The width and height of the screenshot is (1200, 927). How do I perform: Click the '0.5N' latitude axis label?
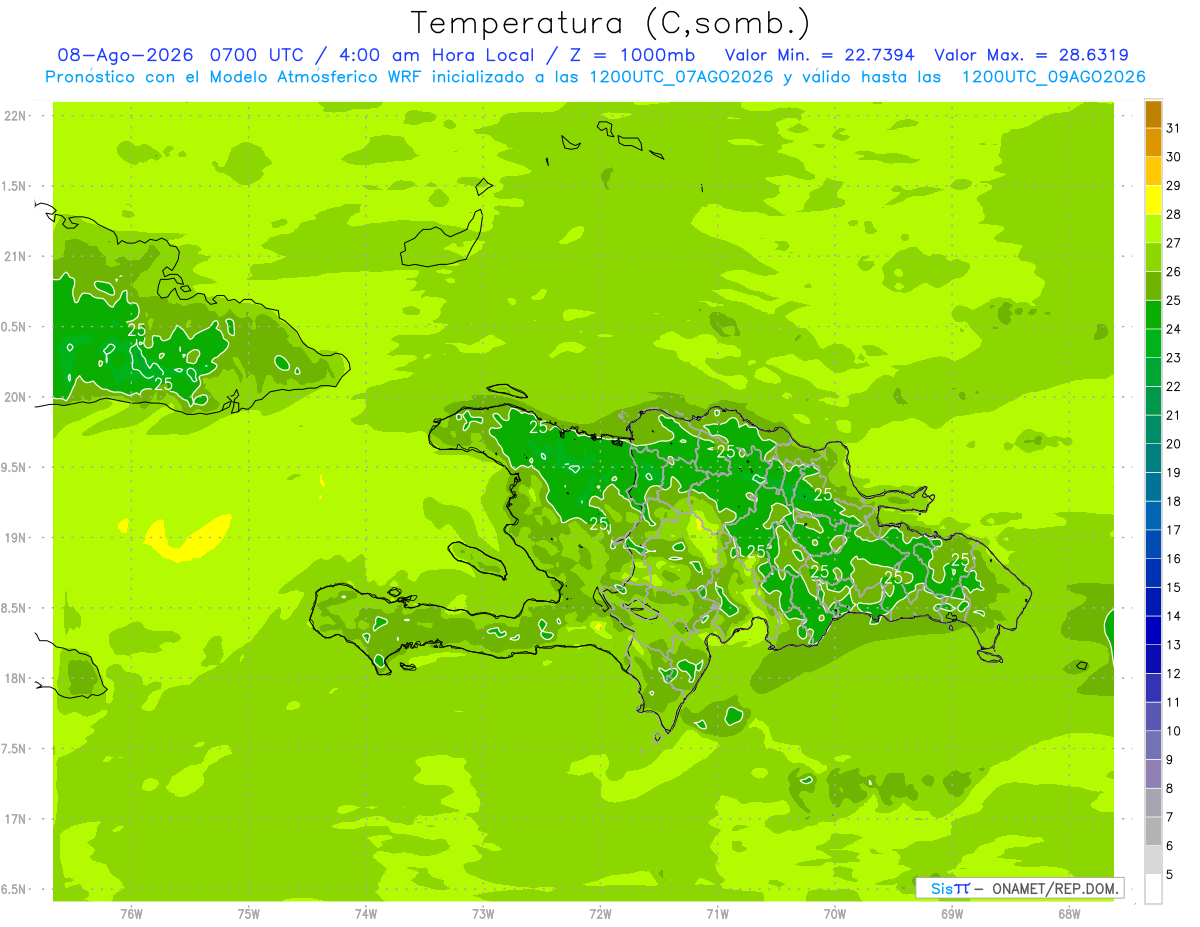tap(14, 327)
